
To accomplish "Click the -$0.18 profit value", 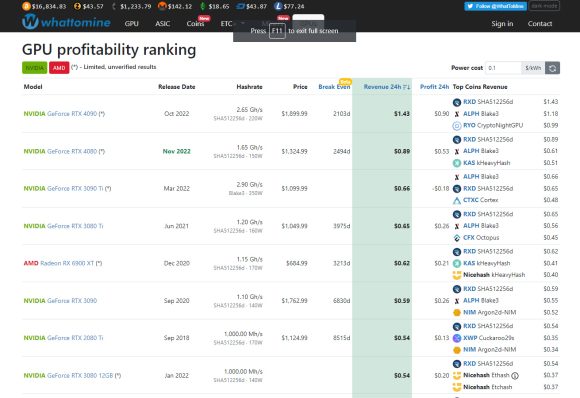I will [x=440, y=189].
